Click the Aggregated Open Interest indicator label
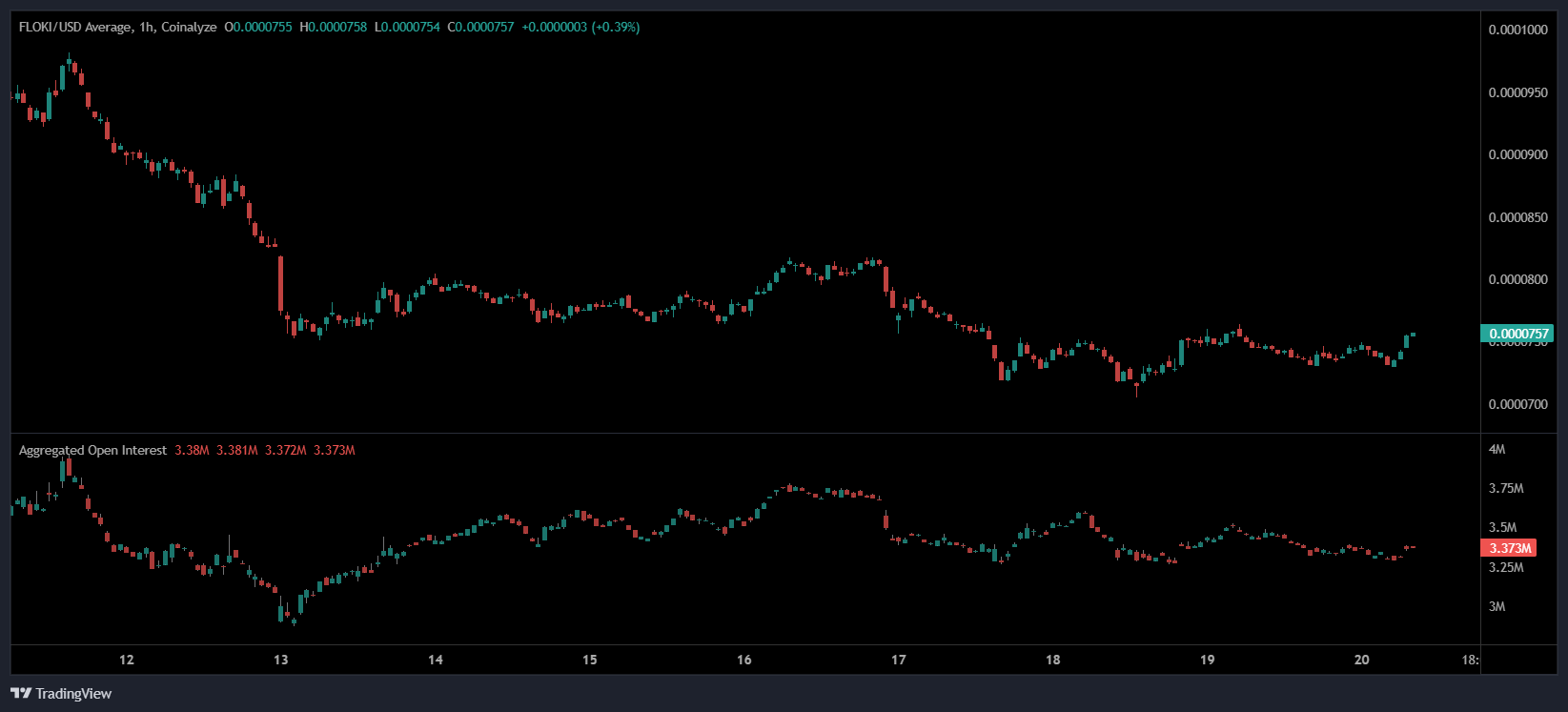This screenshot has width=1568, height=712. (92, 451)
